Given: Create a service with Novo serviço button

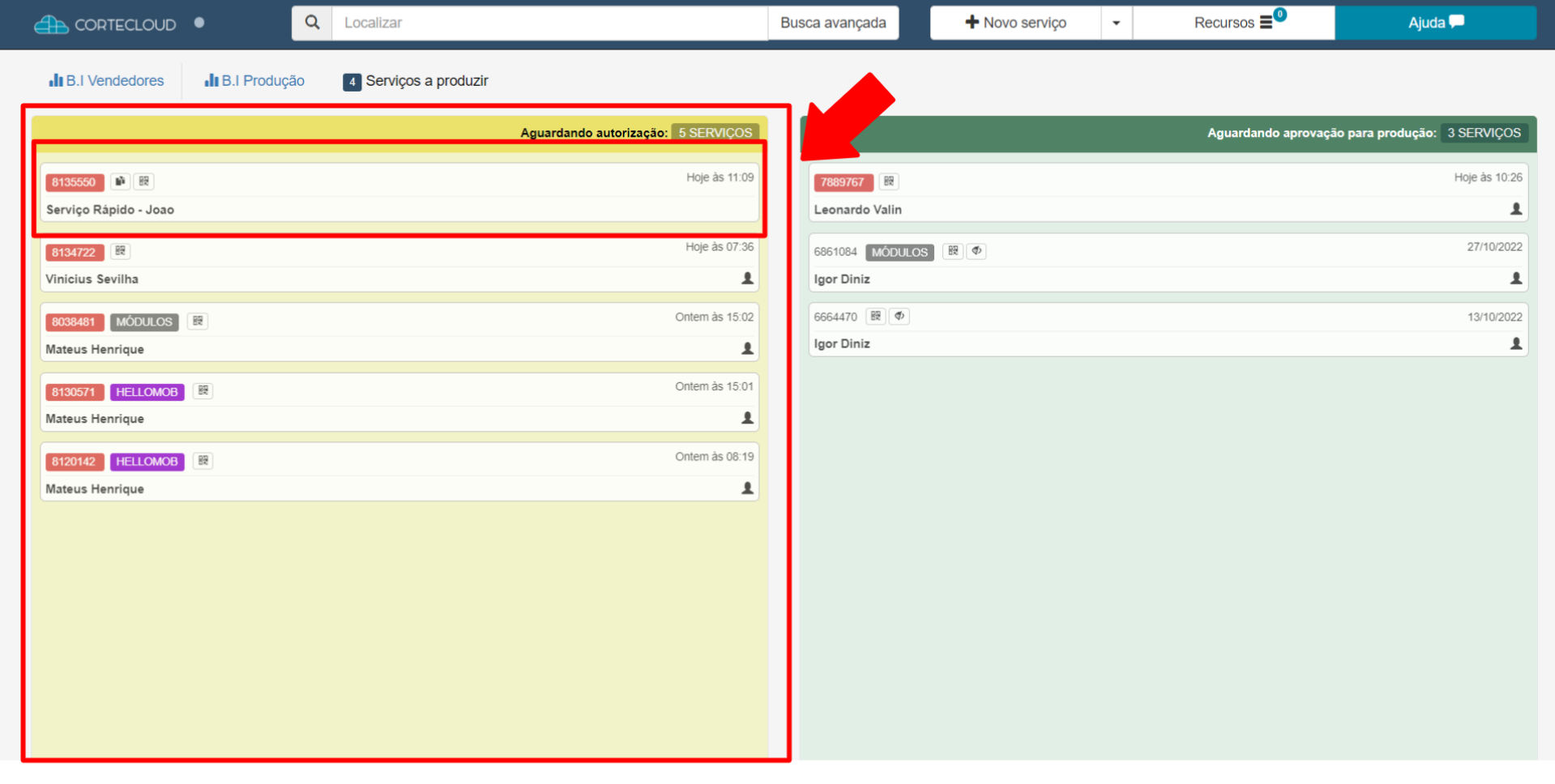Looking at the screenshot, I should [x=1015, y=23].
